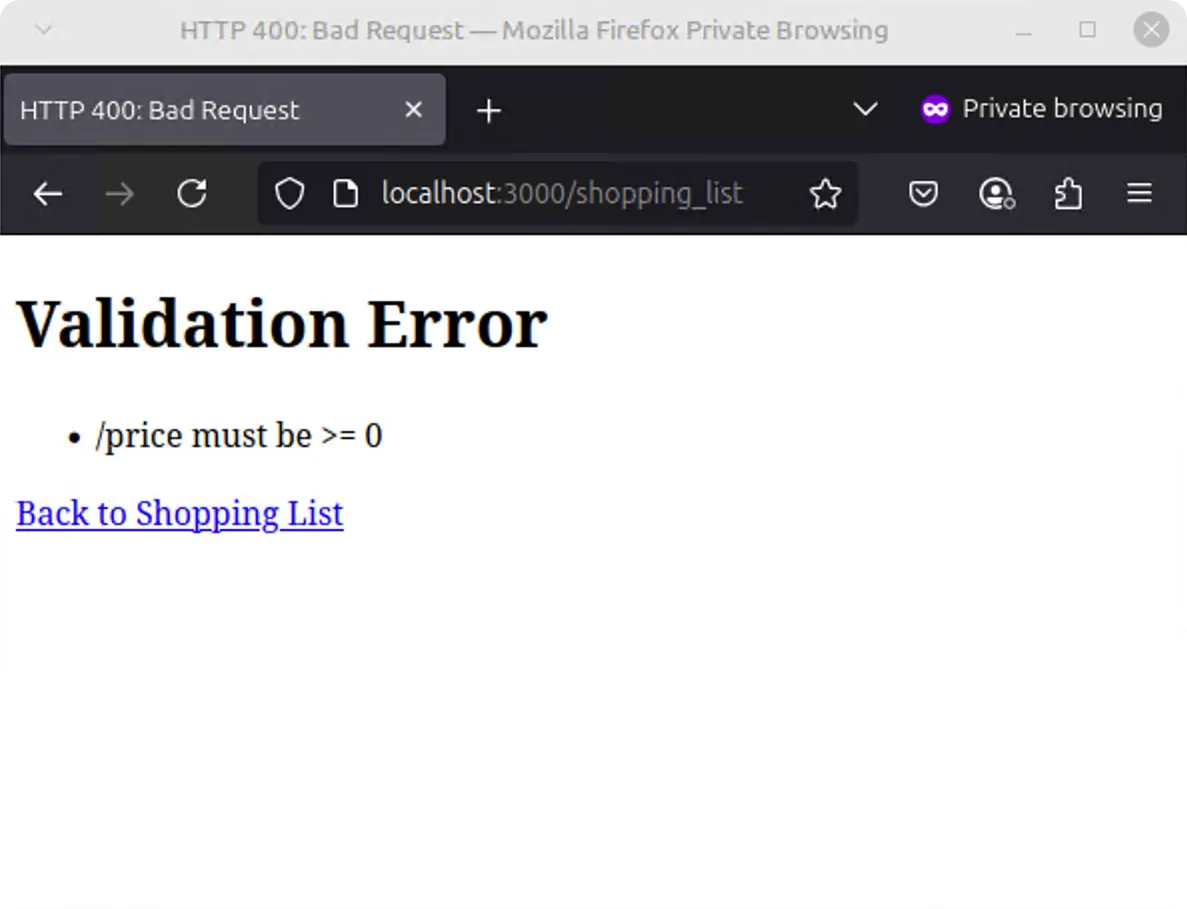
Task: Focus the localhost:3000/shopping_list address bar
Action: click(x=562, y=194)
